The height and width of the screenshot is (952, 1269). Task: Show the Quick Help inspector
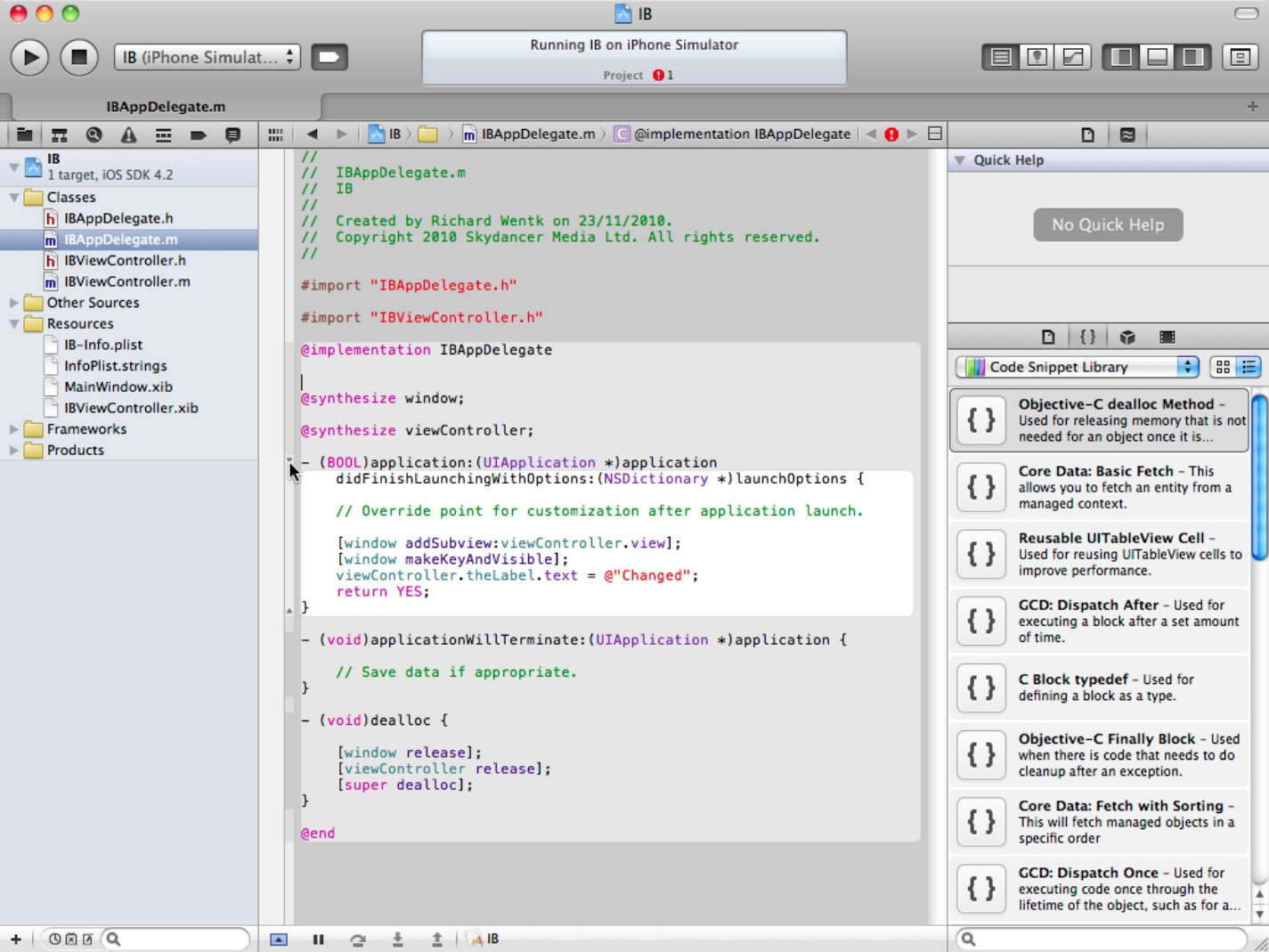(1127, 134)
